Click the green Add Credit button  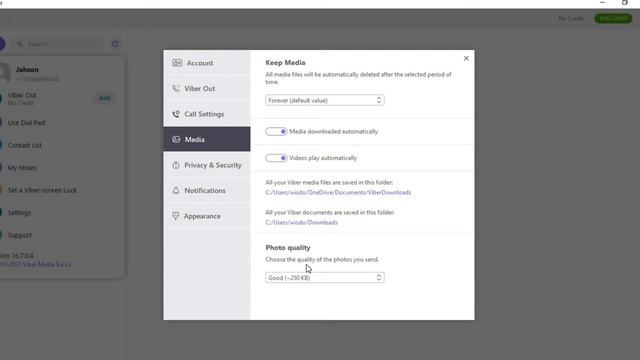pos(613,18)
